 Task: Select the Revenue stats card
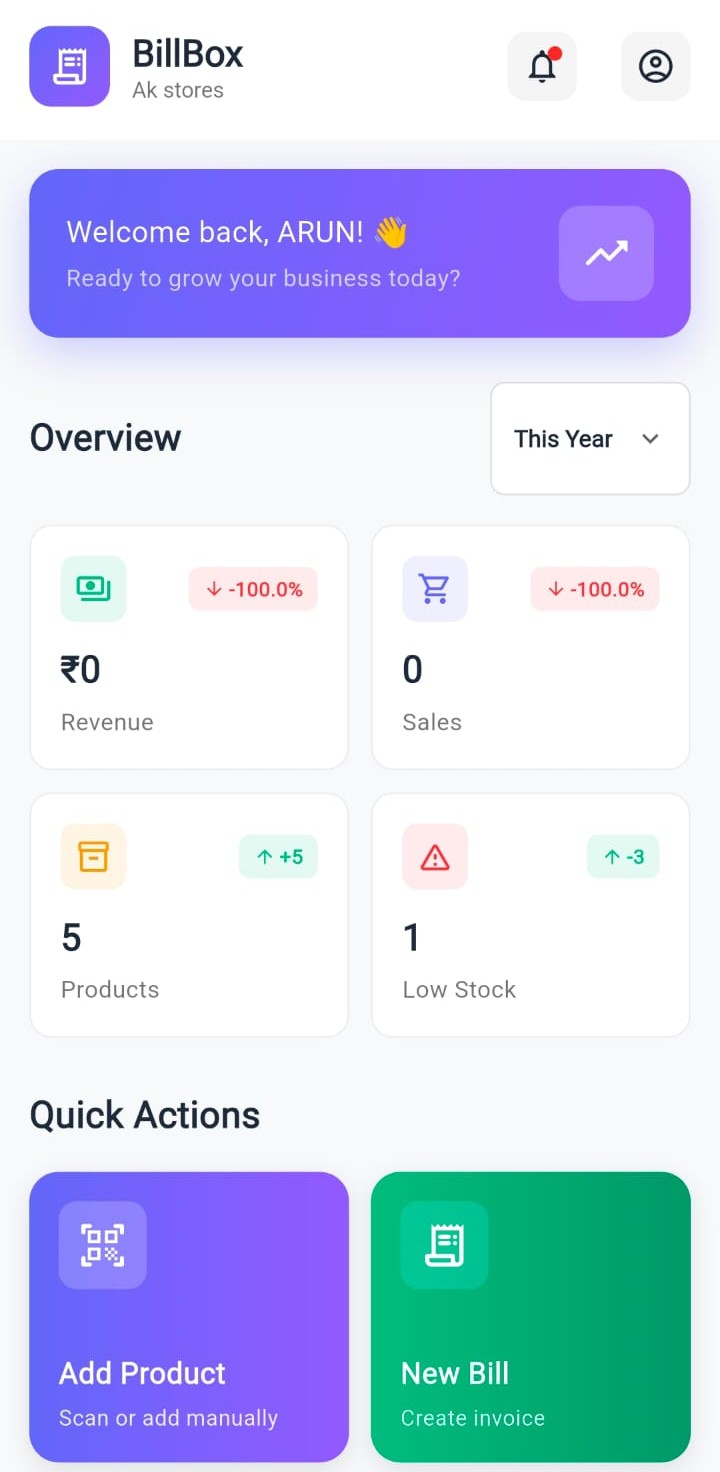point(189,647)
